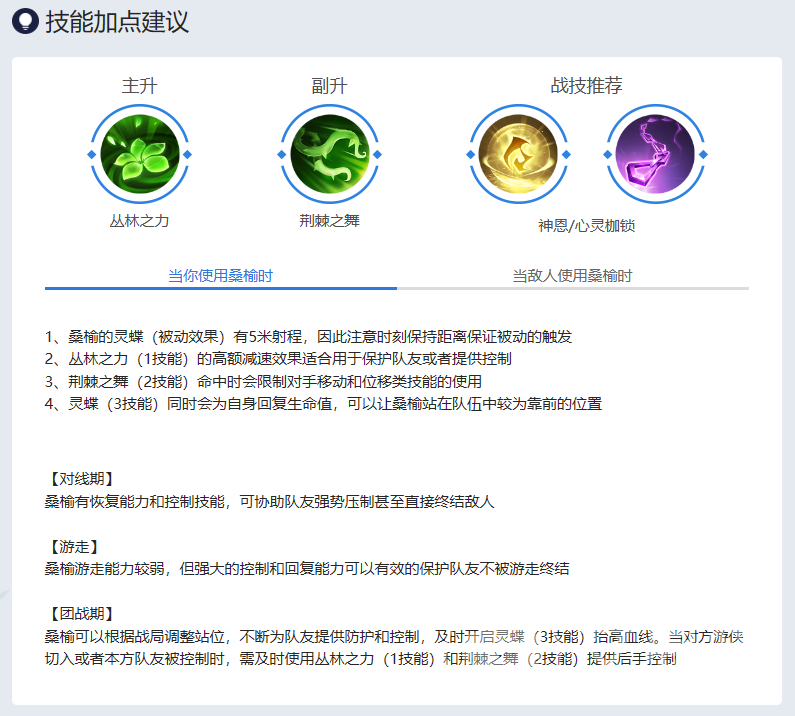
Task: Click the 【游走】 section heading
Action: point(73,547)
